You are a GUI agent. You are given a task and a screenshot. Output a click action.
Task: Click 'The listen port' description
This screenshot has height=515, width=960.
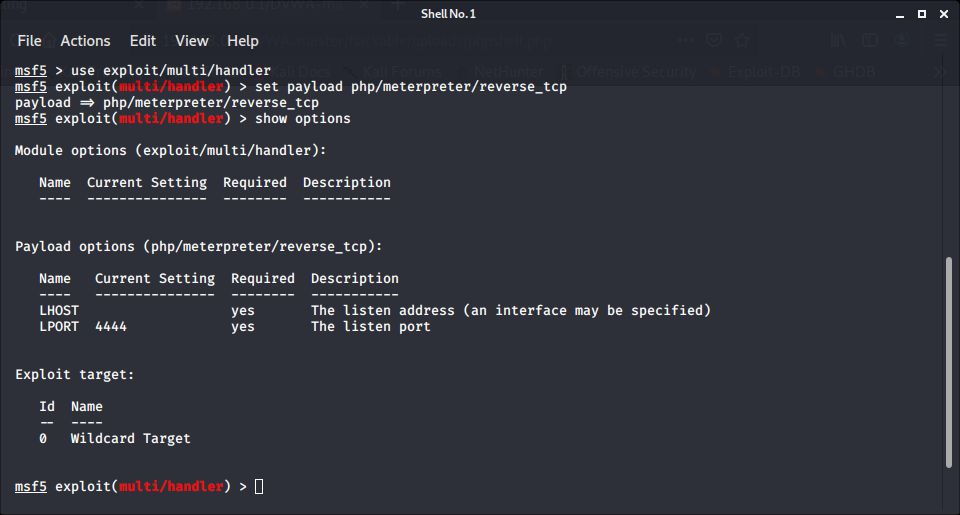[x=370, y=326]
